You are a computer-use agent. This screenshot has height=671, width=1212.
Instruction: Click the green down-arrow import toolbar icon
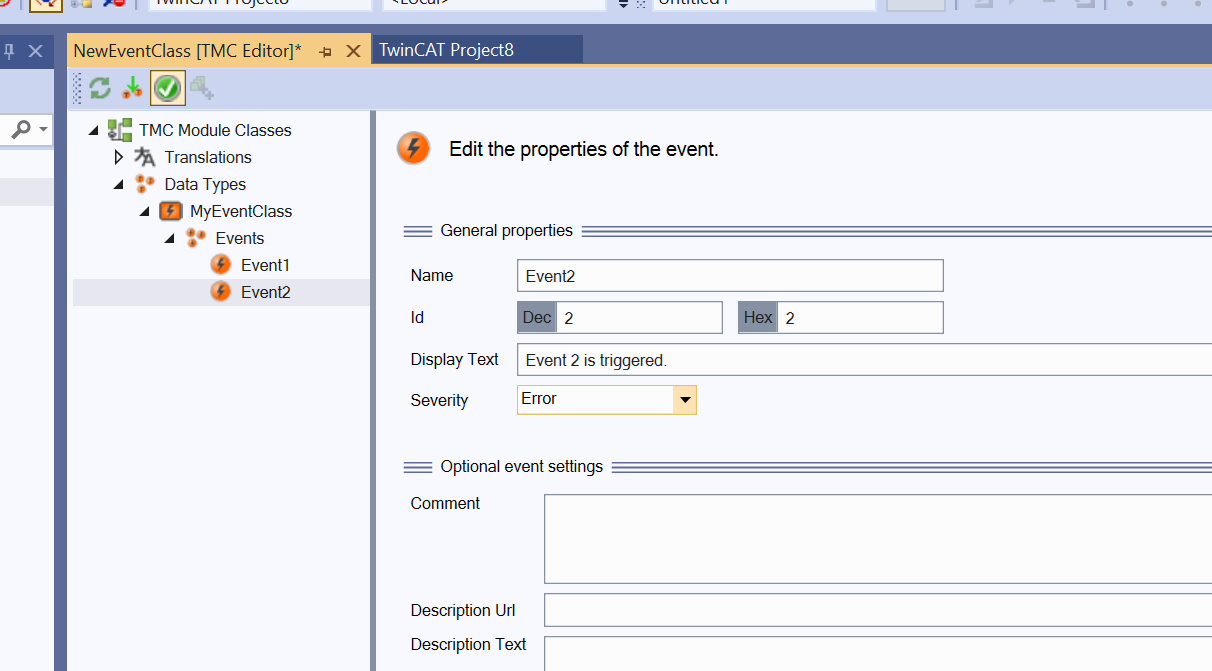[132, 88]
